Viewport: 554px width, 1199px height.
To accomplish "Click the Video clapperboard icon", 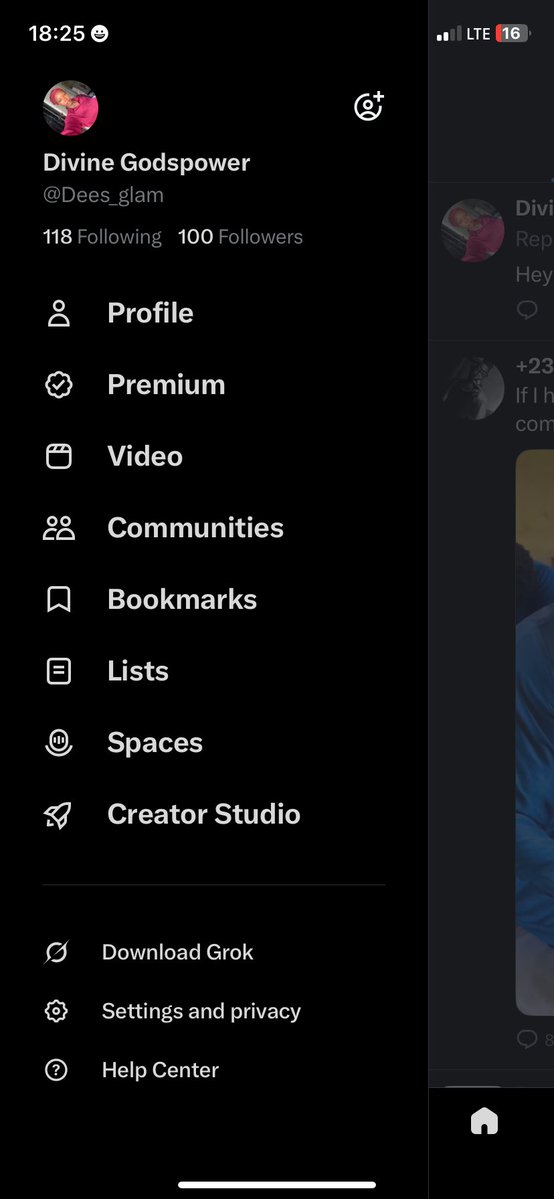I will tap(59, 457).
